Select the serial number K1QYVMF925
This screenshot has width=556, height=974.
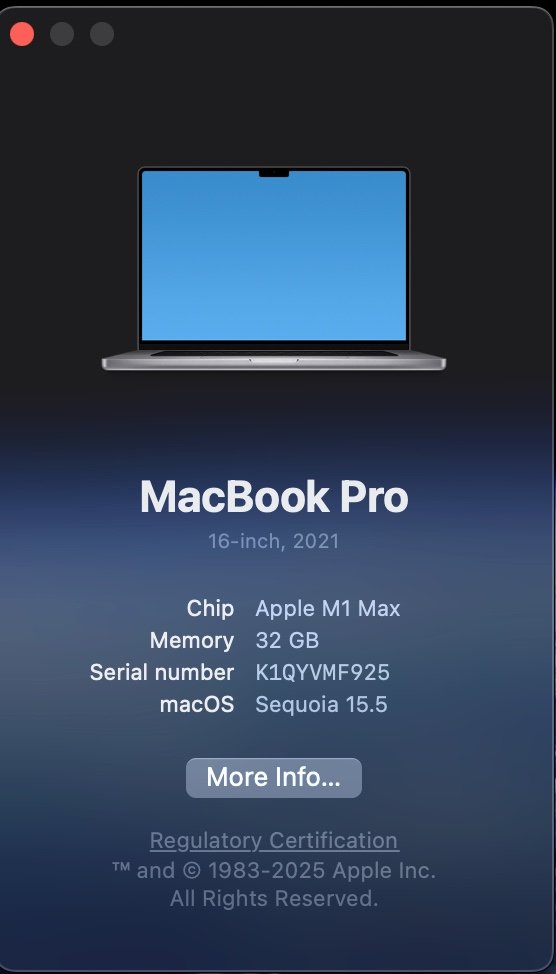322,673
